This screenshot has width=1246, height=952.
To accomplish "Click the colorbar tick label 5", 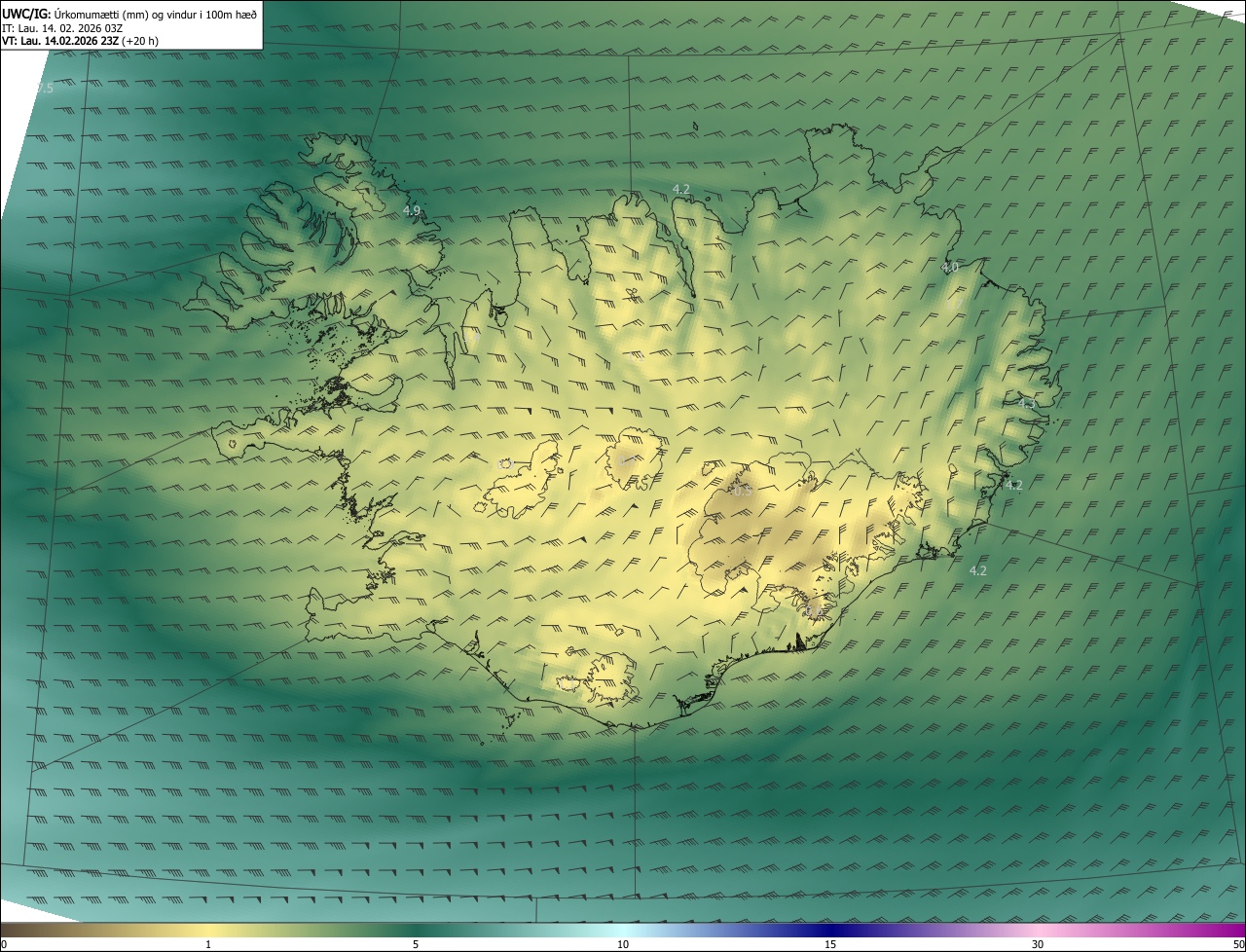I will (416, 944).
